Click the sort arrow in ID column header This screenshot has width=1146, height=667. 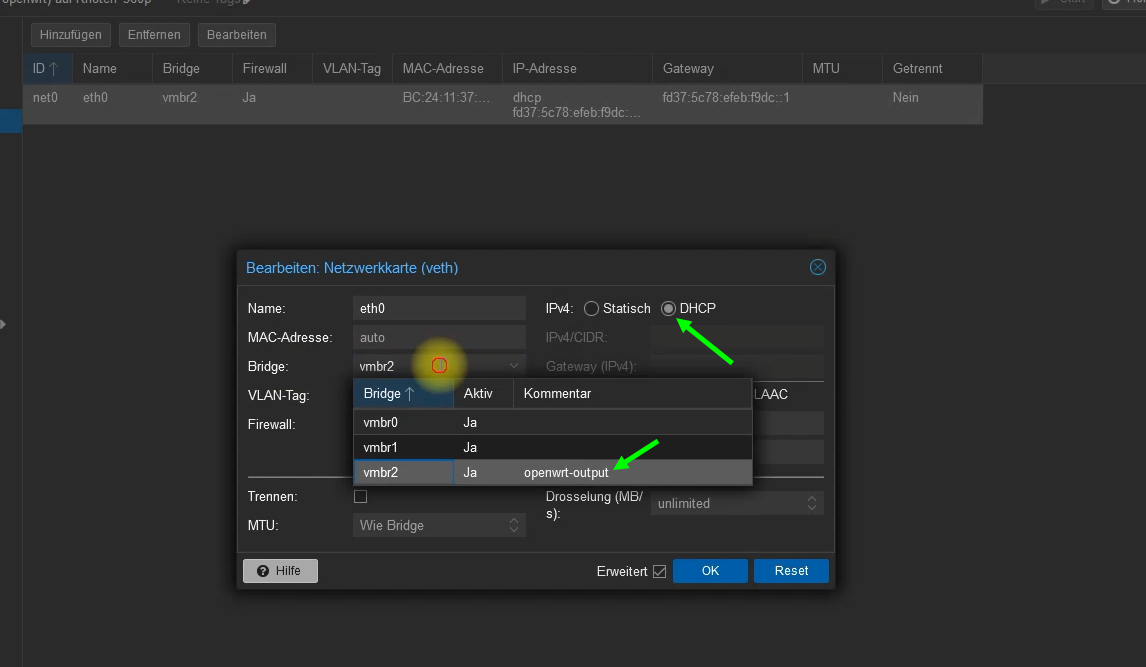tap(54, 69)
